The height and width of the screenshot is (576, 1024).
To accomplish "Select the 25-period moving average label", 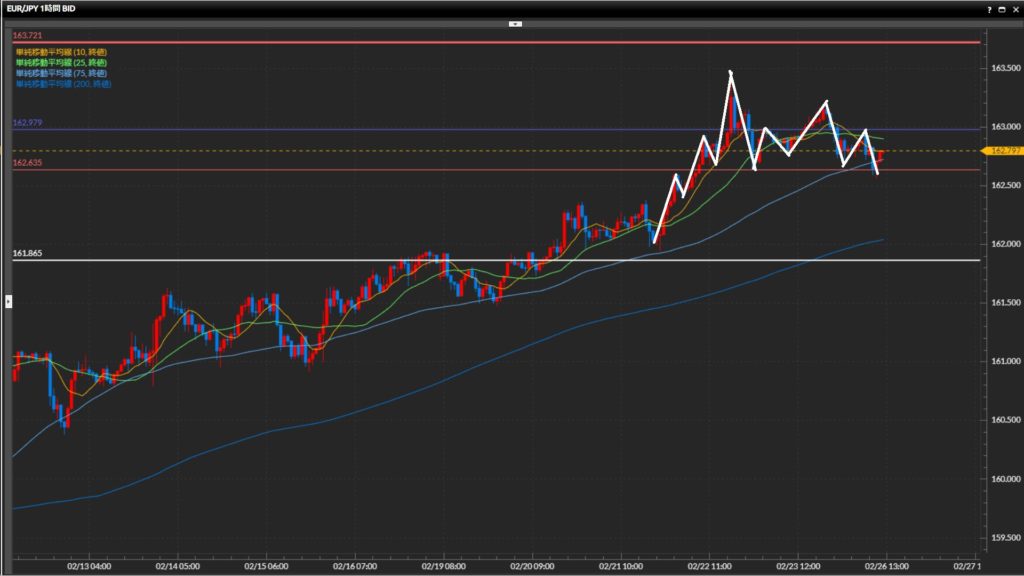I will [x=60, y=61].
